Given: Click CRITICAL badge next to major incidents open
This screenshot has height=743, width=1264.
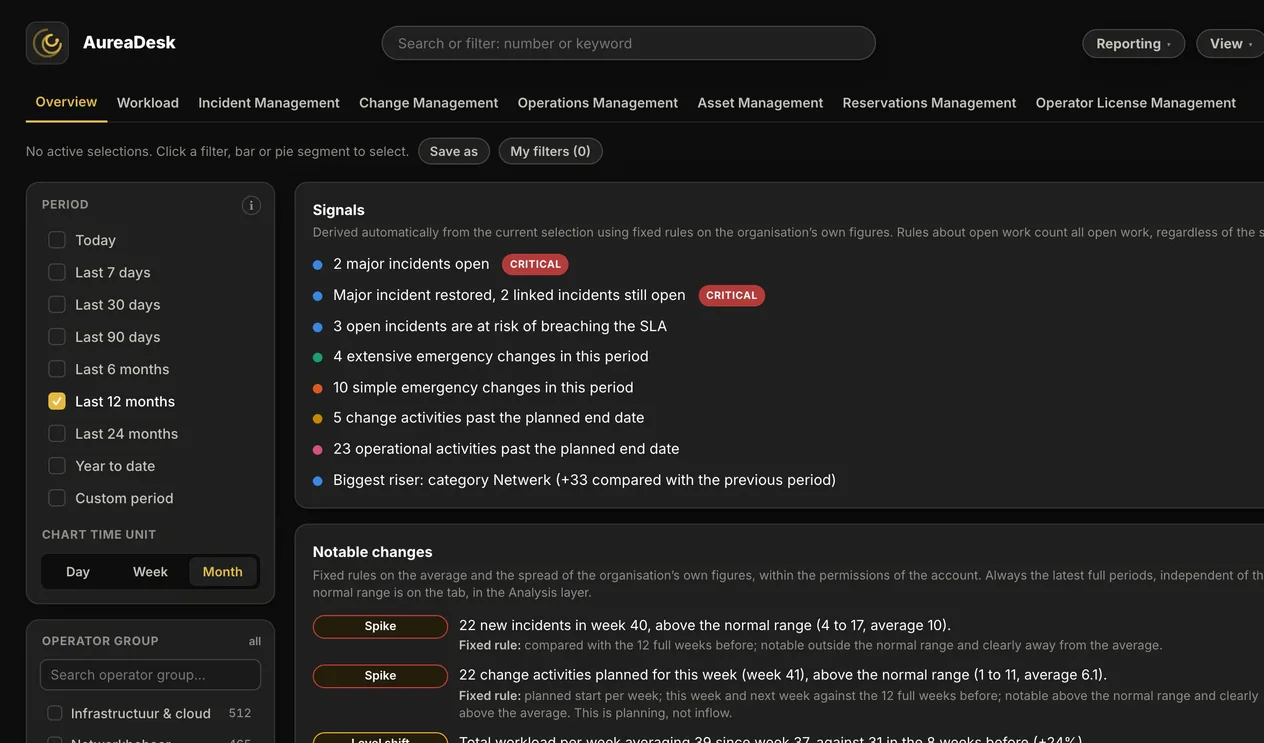Looking at the screenshot, I should point(535,264).
